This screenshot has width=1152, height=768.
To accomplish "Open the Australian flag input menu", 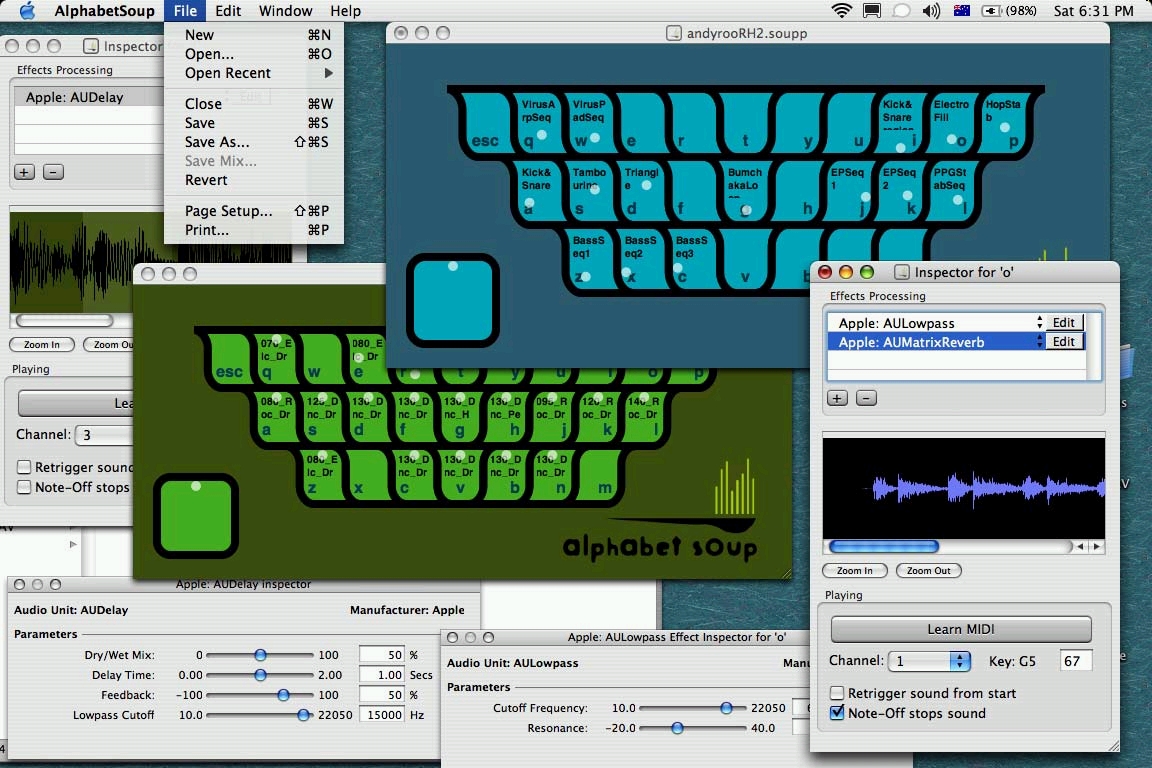I will (961, 10).
